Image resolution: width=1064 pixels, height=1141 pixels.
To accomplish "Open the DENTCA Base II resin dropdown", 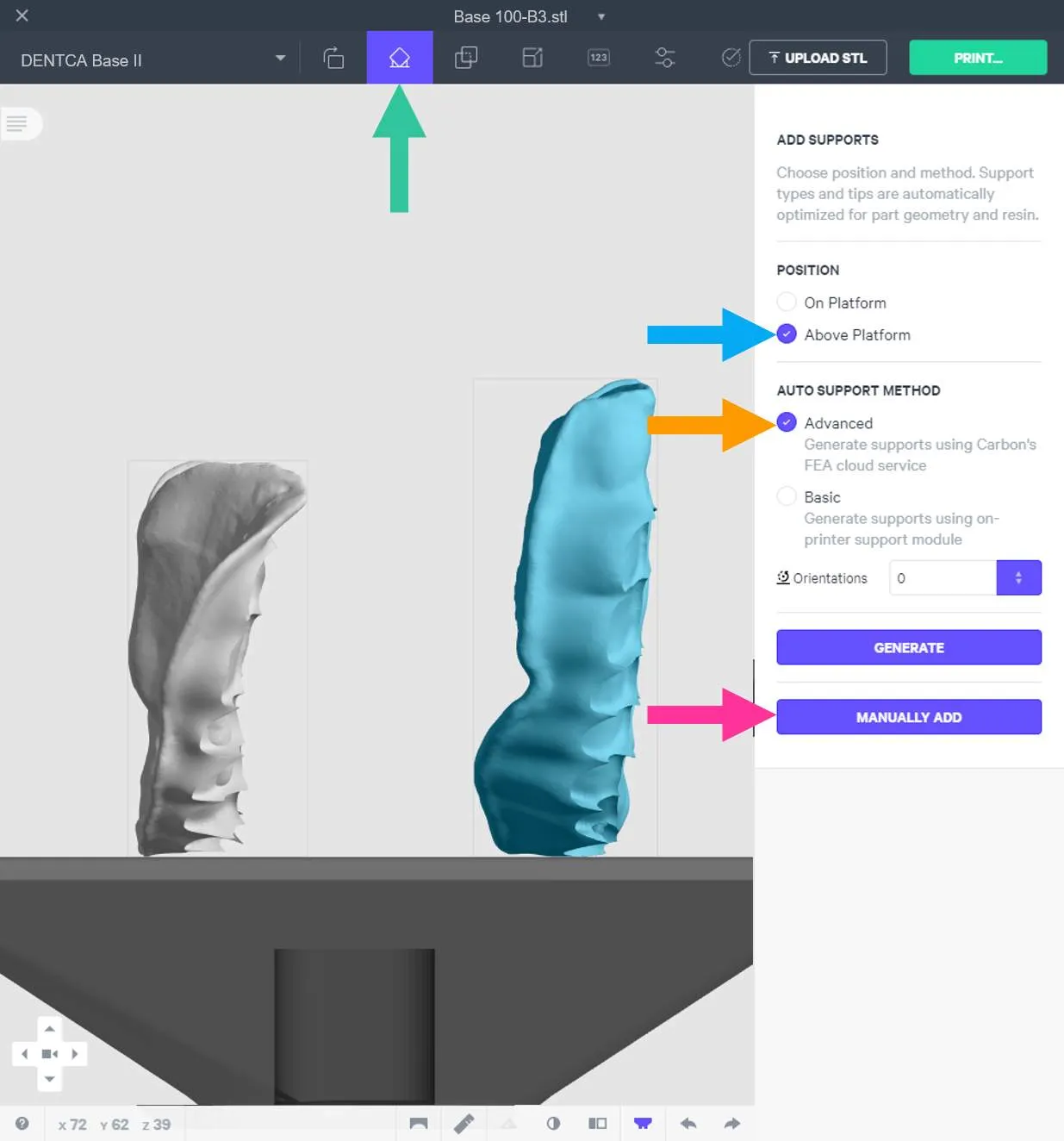I will [152, 59].
